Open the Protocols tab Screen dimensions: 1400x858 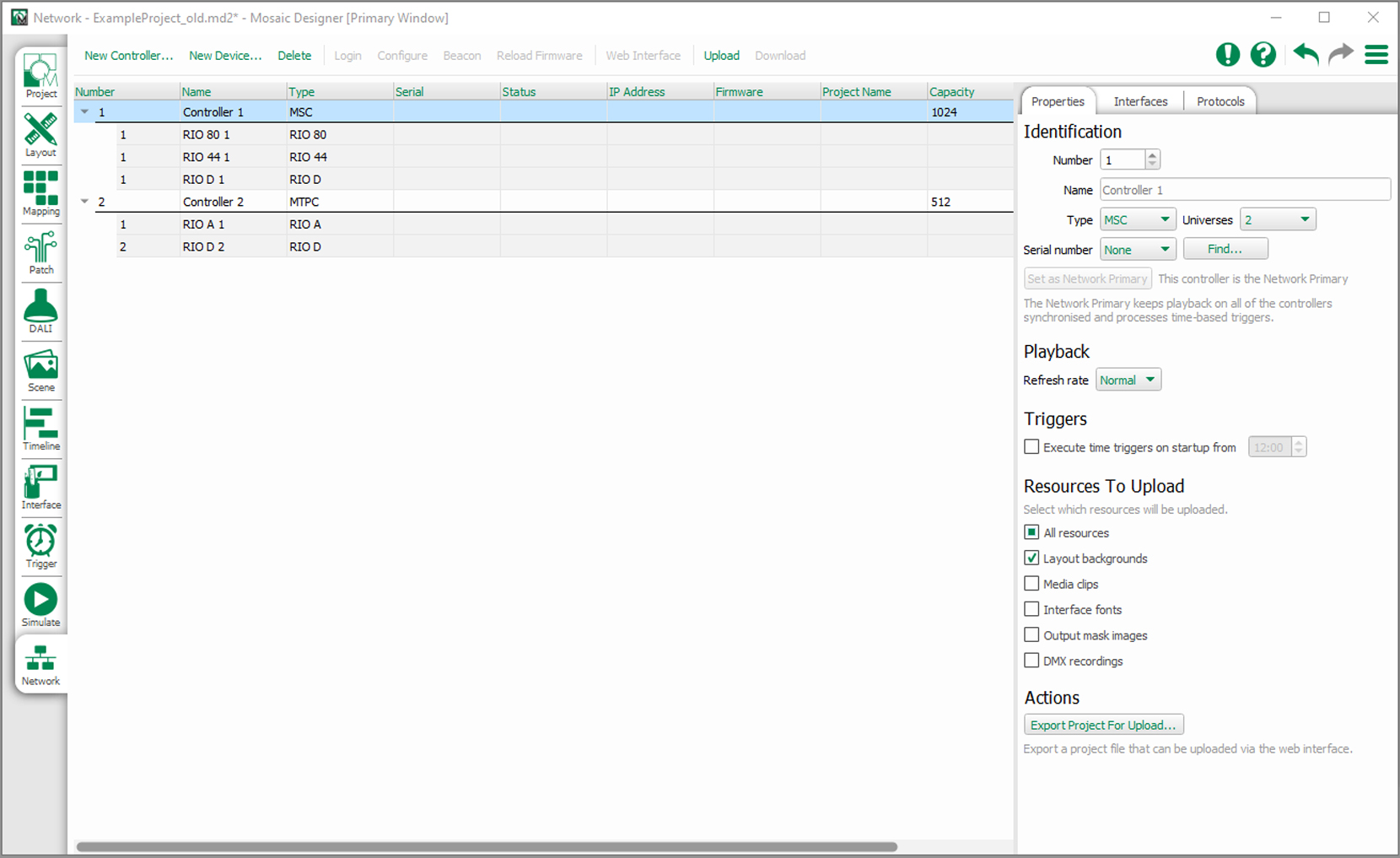(1220, 101)
